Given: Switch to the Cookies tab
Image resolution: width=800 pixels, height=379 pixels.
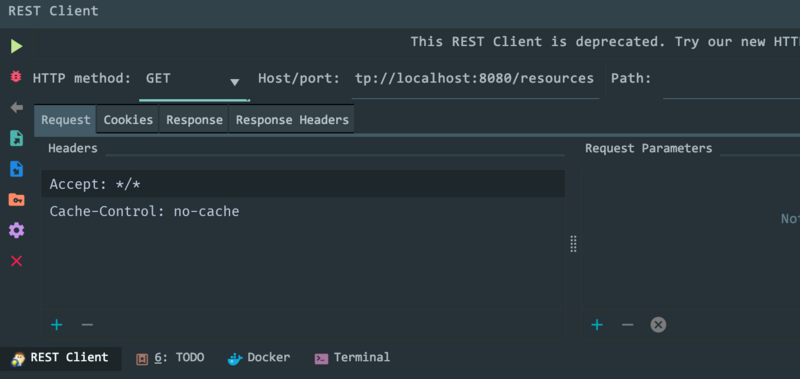Looking at the screenshot, I should coord(128,120).
